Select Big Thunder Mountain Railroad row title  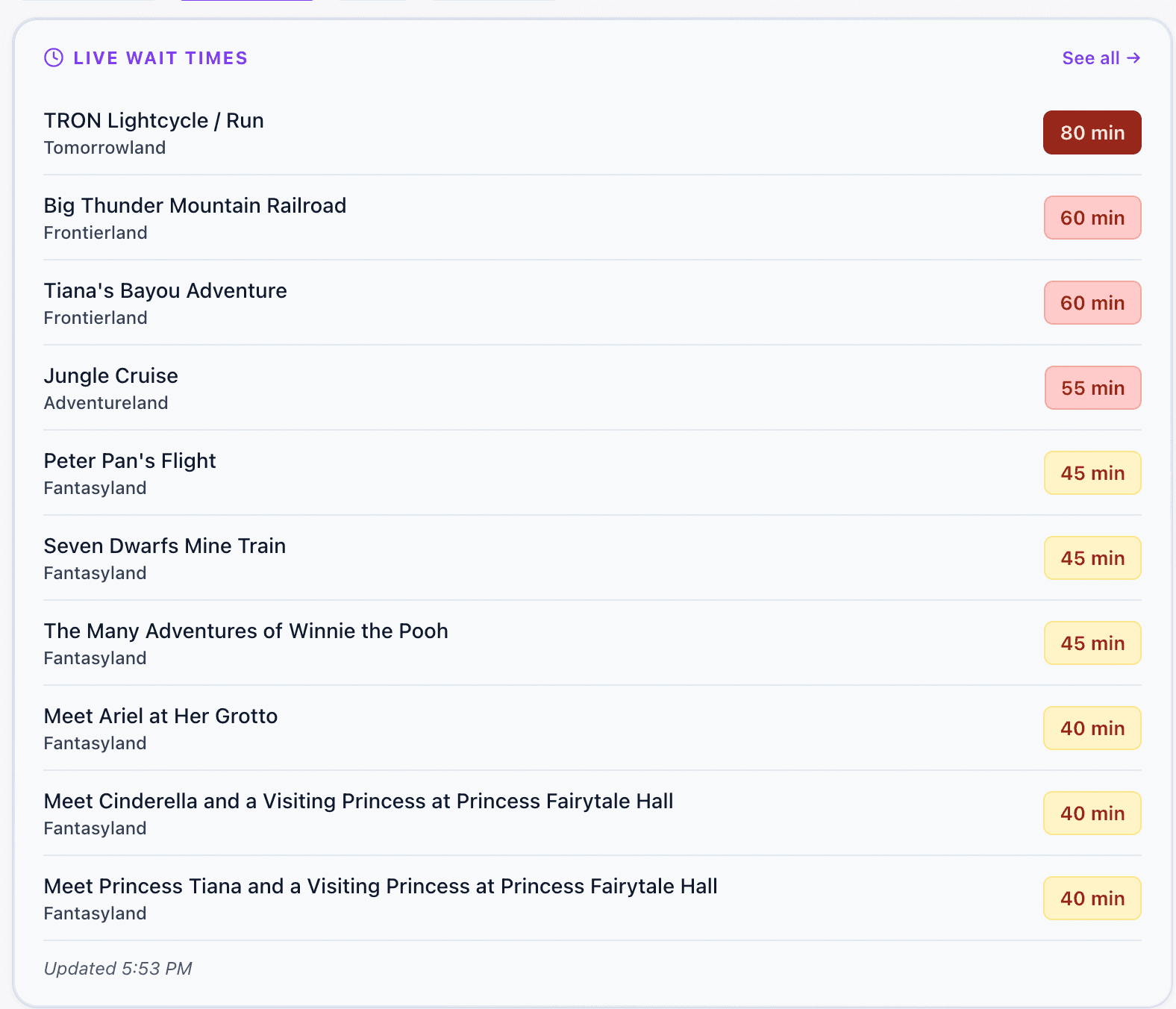click(x=195, y=205)
